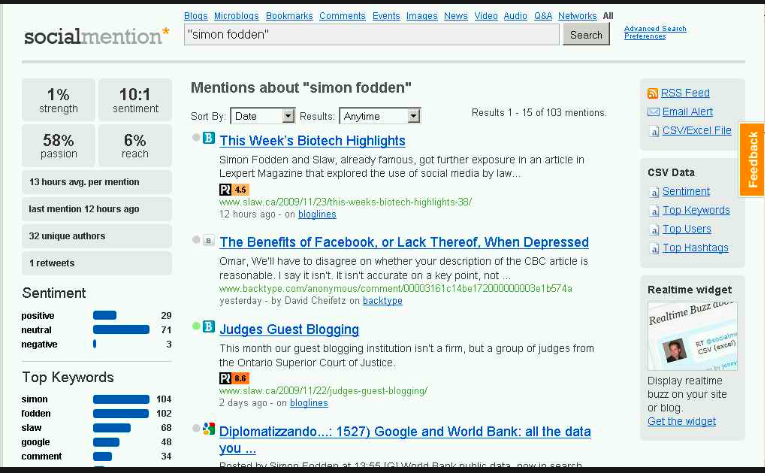The width and height of the screenshot is (765, 473).
Task: Open the Top Users CSV data link
Action: click(x=686, y=229)
